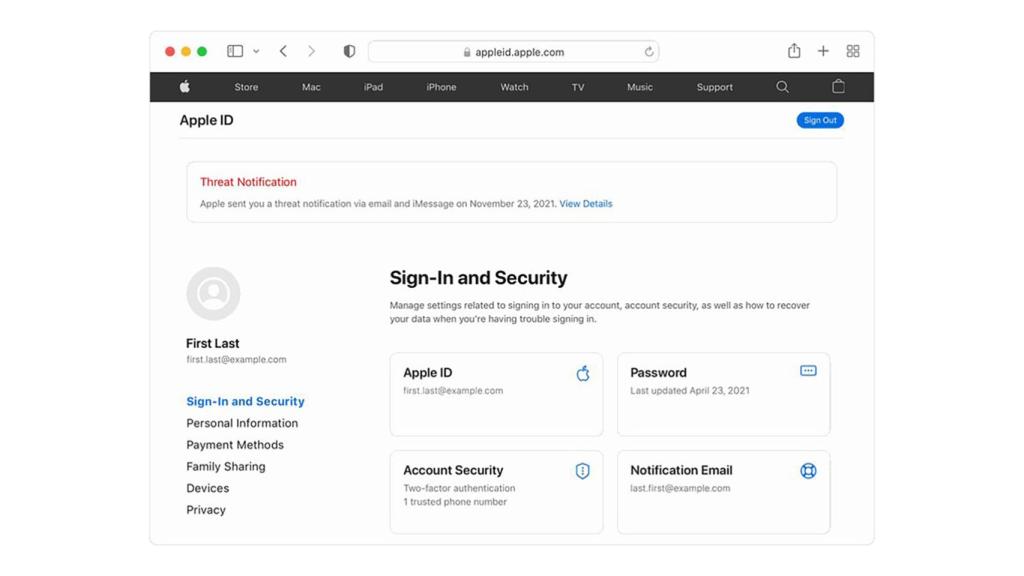Open the Account Security card
The image size is (1024, 576).
pos(496,491)
